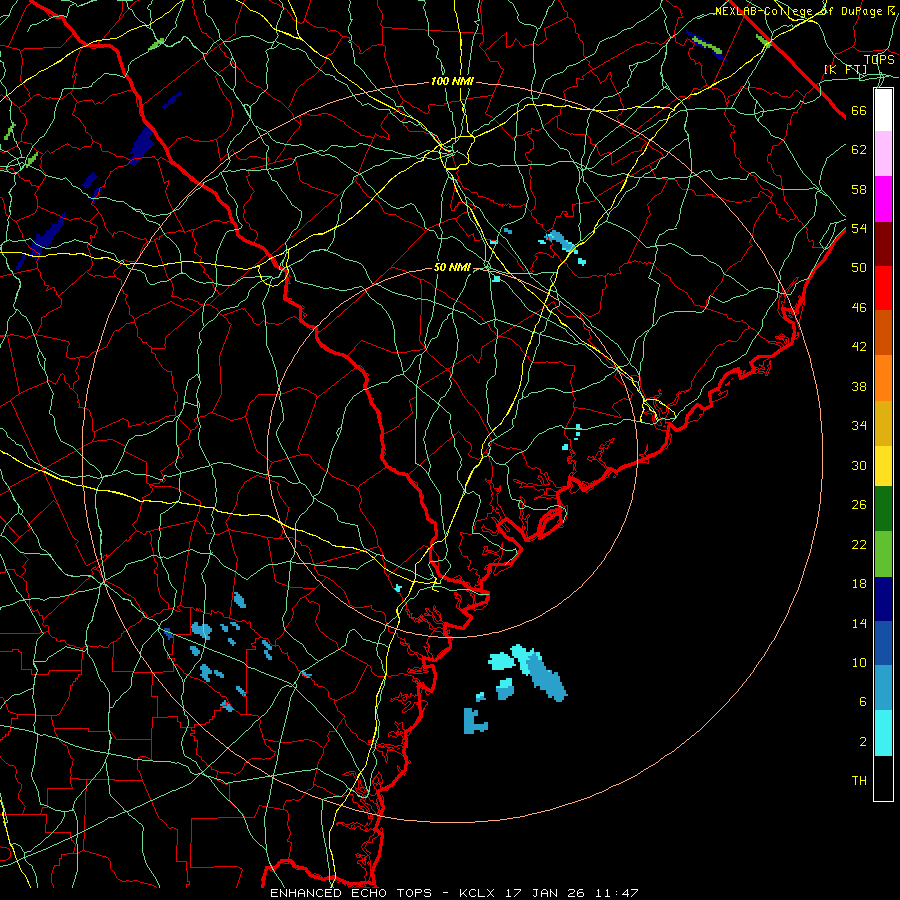Screen dimensions: 900x900
Task: Click the "KCLX" radar site identifier
Action: pyautogui.click(x=479, y=893)
